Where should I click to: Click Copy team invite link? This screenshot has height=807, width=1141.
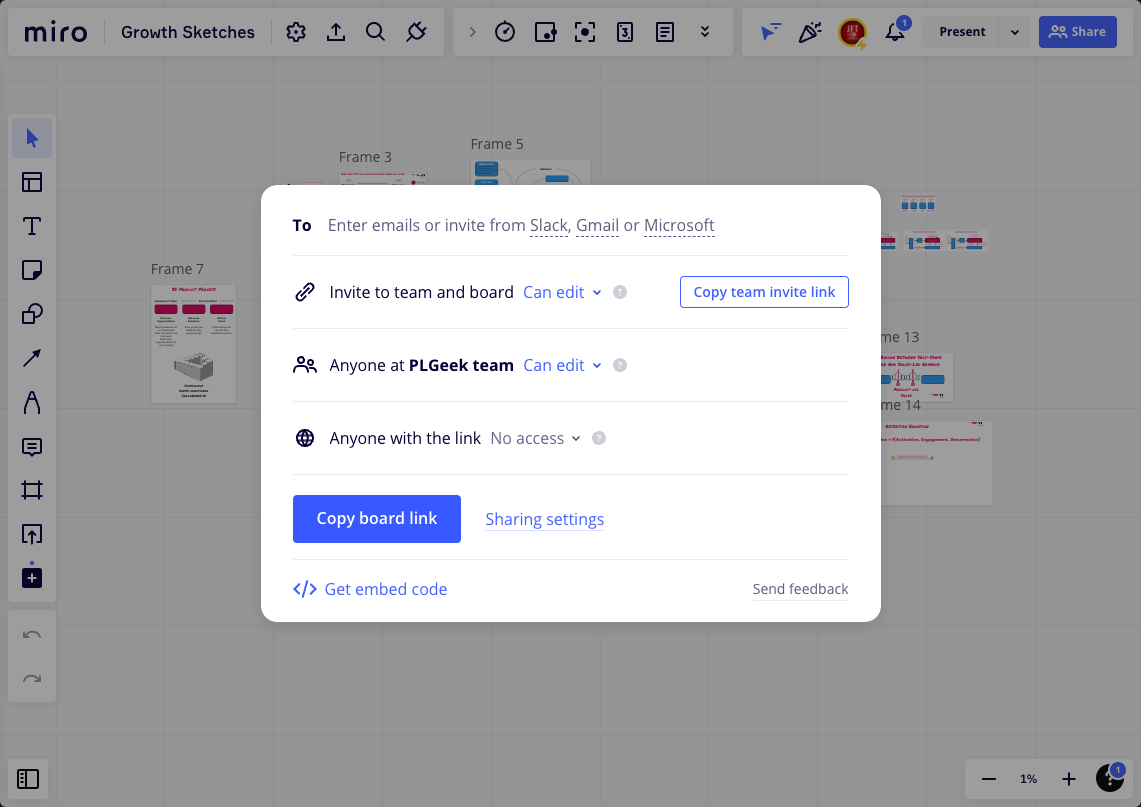click(x=764, y=292)
